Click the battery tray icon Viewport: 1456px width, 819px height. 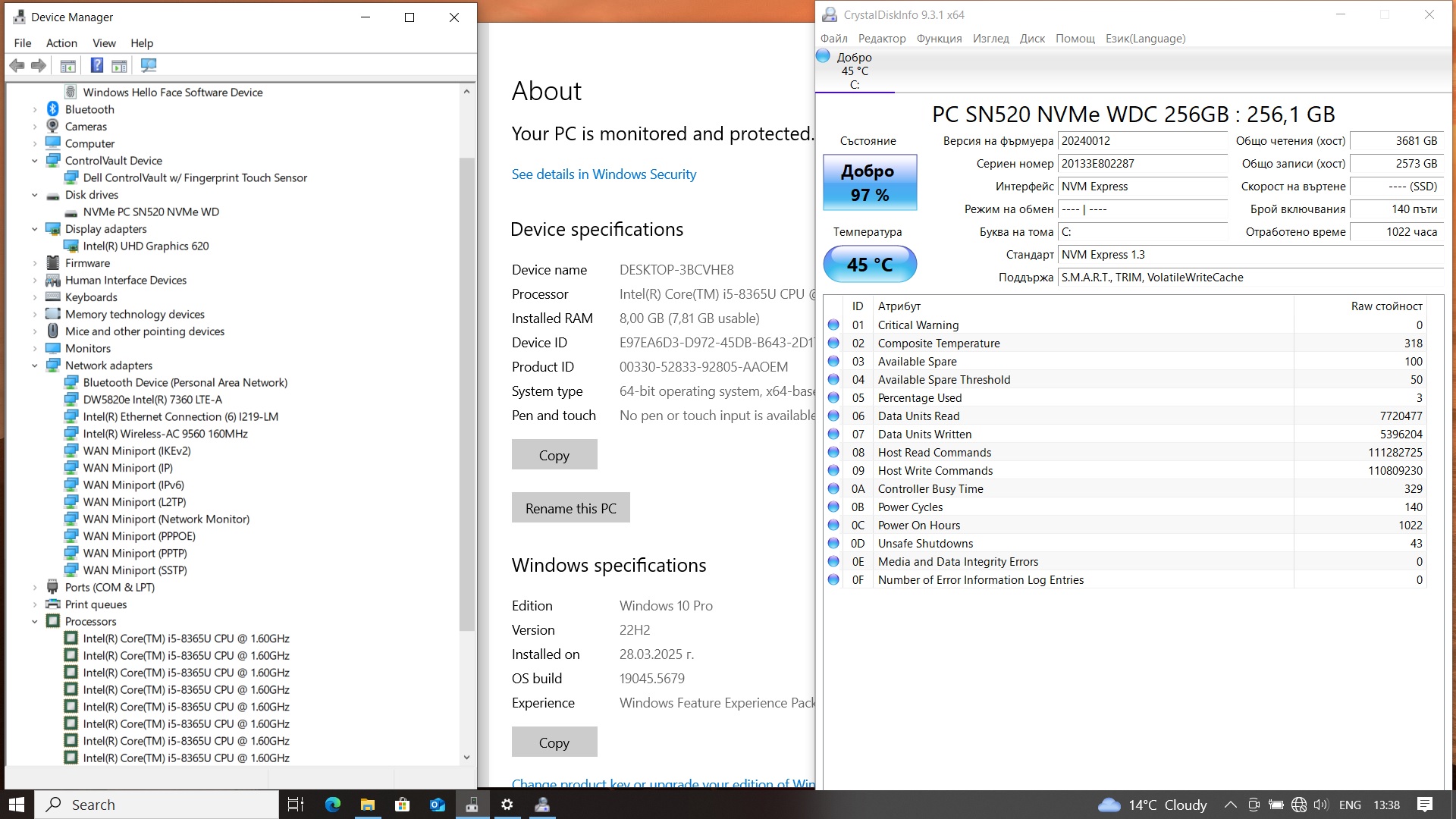point(1276,805)
